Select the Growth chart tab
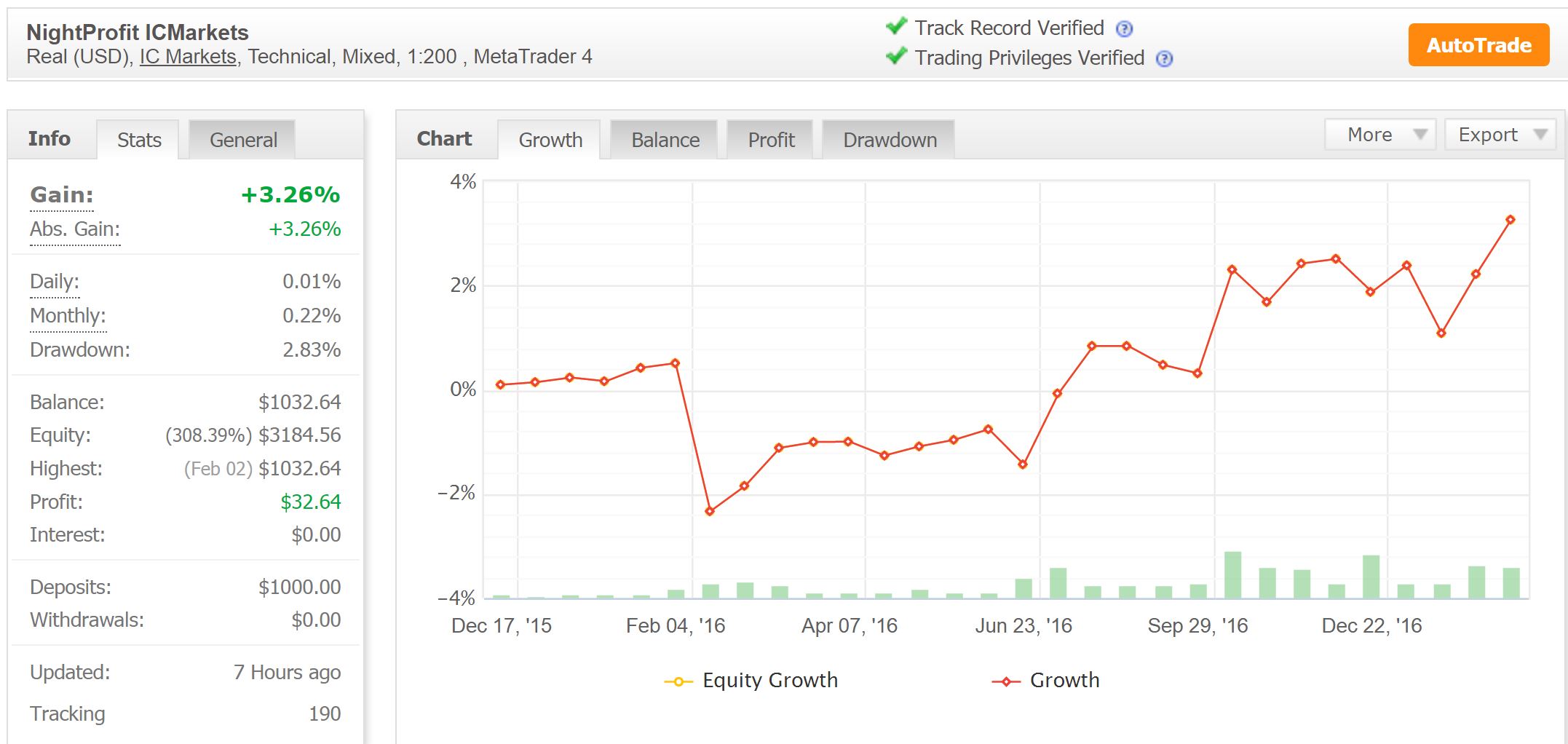Screen dimensions: 1568x744 pyautogui.click(x=550, y=140)
